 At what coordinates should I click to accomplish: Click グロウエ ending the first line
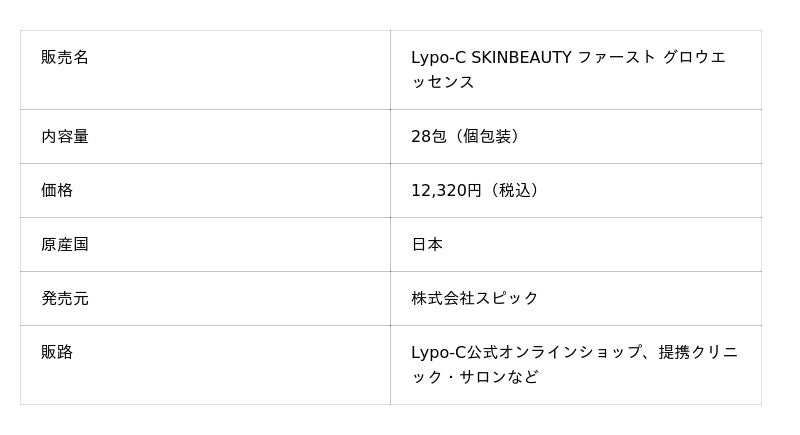695,58
